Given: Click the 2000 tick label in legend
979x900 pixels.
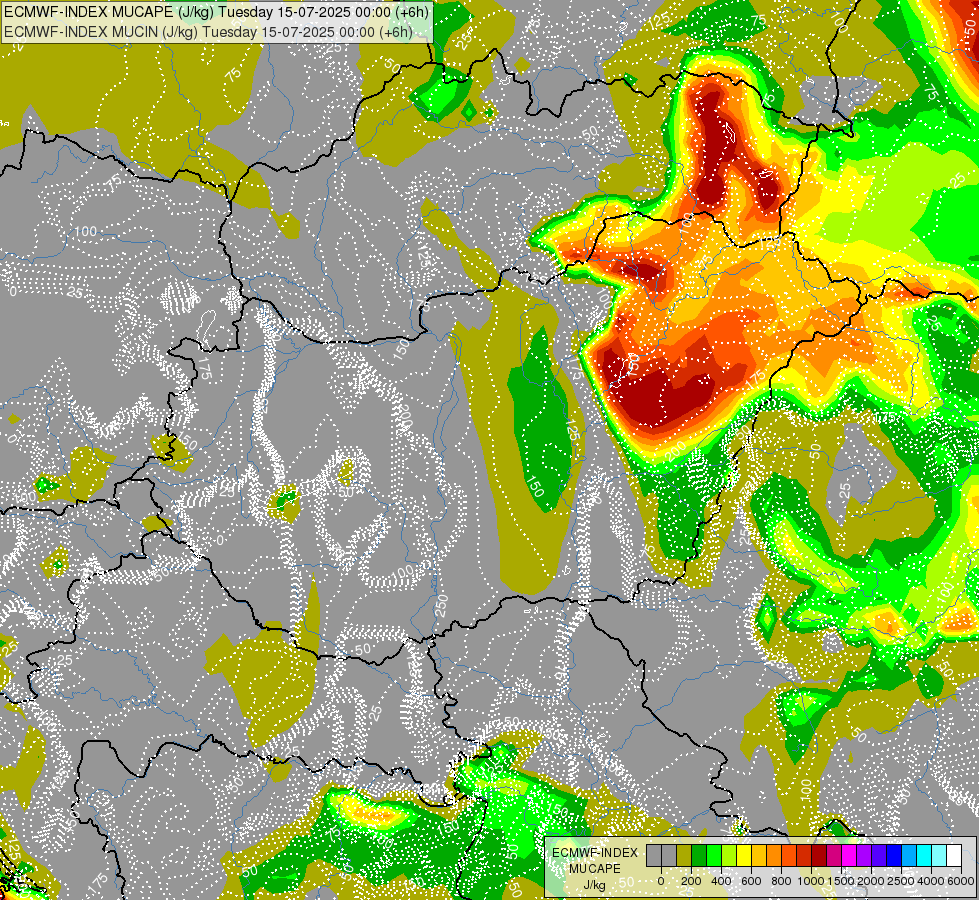Looking at the screenshot, I should (871, 881).
